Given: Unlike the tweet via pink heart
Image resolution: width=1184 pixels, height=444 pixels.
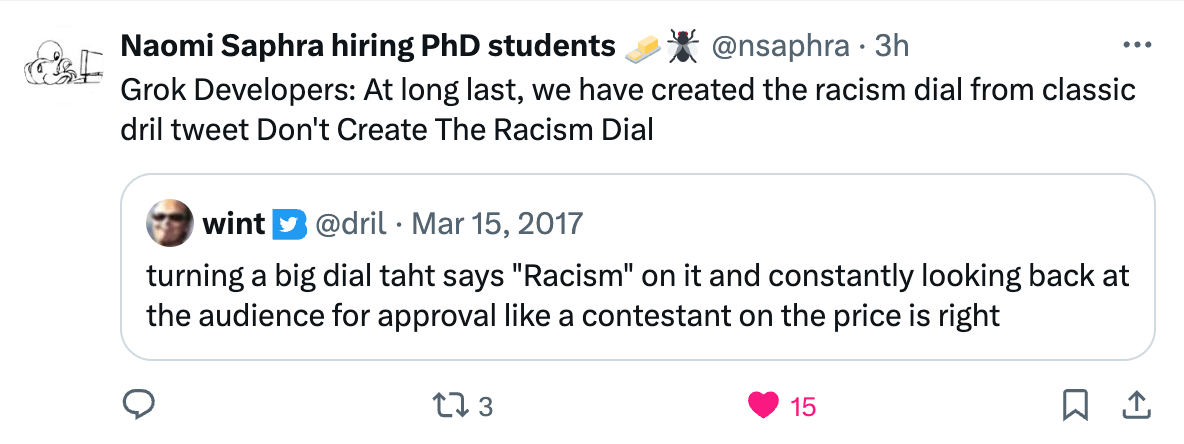Looking at the screenshot, I should click(764, 405).
